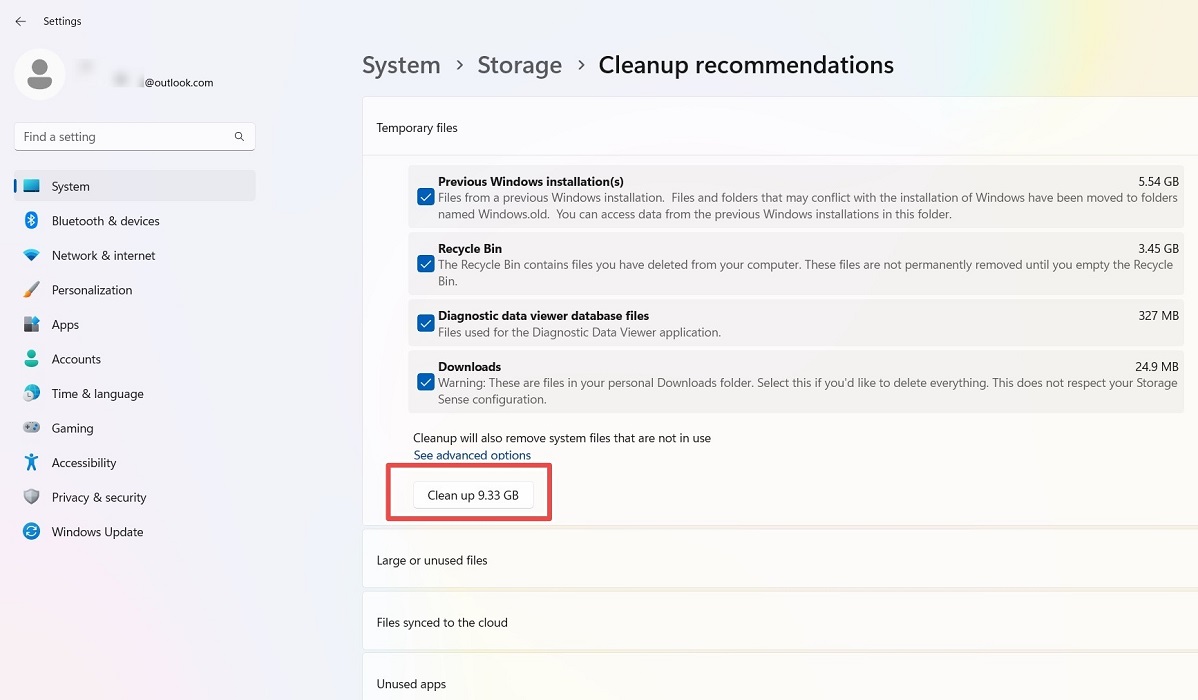
Task: Uncheck the Recycle Bin cleanup option
Action: (x=425, y=264)
